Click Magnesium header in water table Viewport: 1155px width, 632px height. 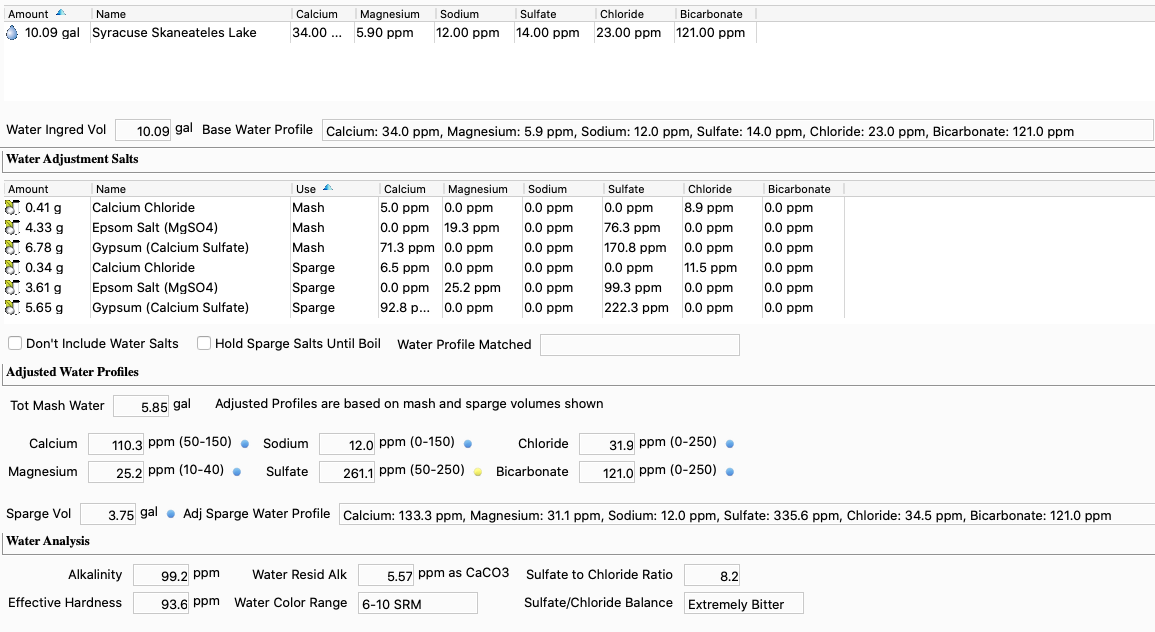395,14
